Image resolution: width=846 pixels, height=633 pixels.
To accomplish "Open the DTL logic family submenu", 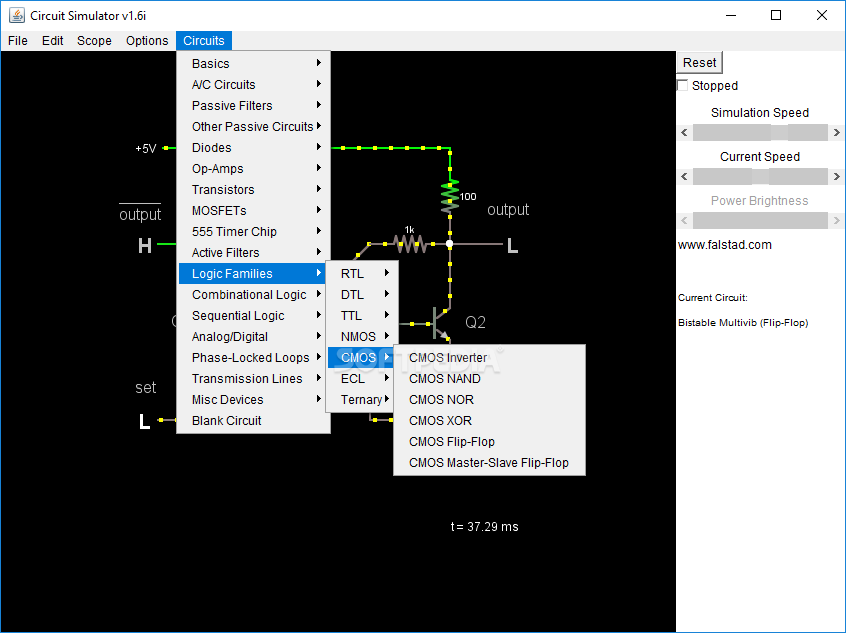I will 362,295.
